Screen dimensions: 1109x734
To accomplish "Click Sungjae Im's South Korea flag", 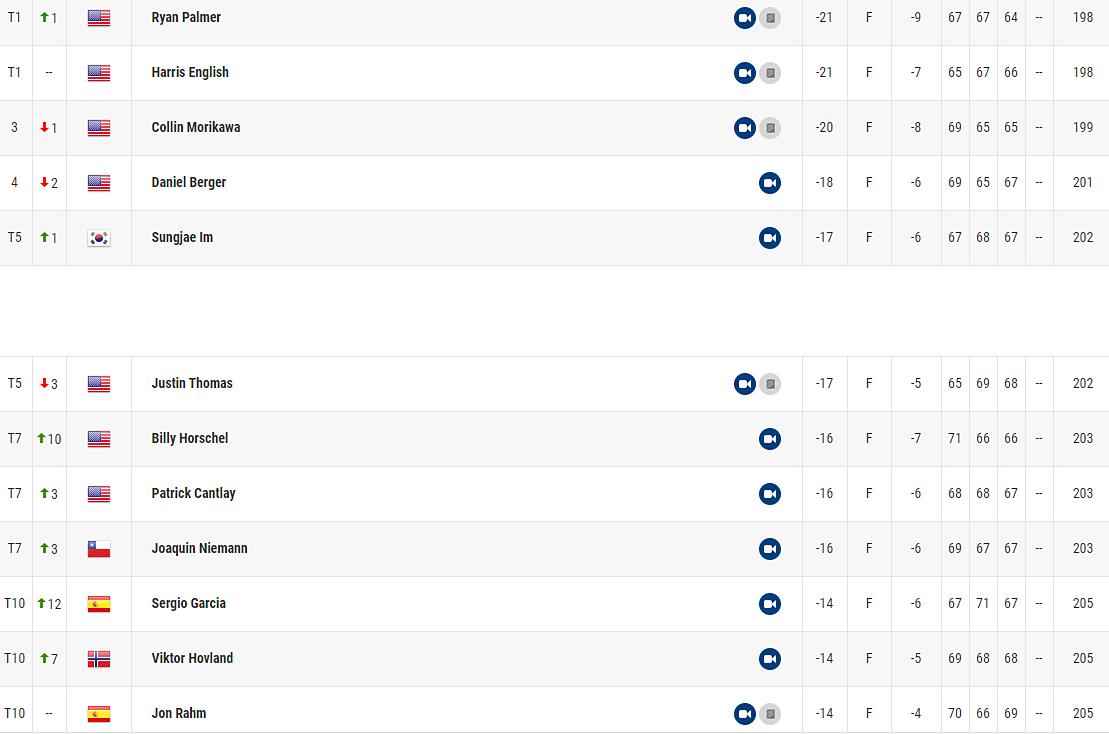I will (99, 238).
